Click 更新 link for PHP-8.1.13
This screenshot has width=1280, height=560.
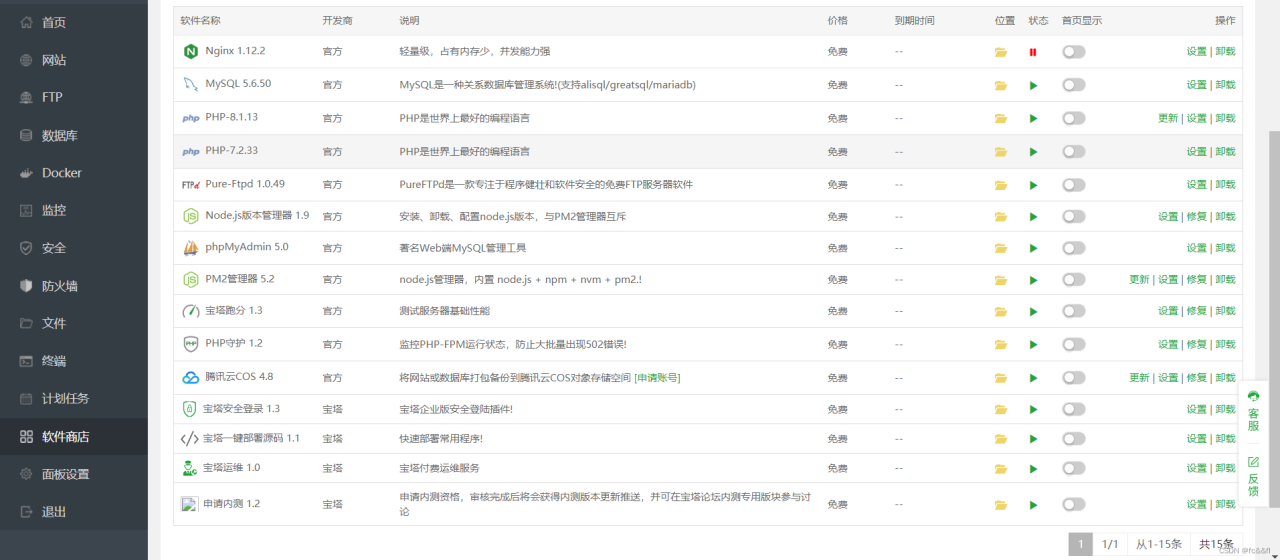pos(1167,118)
